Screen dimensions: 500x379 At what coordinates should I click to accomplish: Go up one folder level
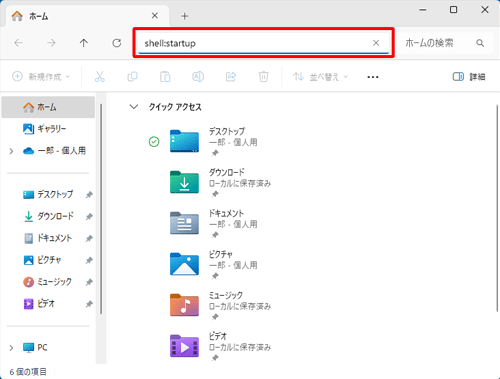(x=84, y=43)
